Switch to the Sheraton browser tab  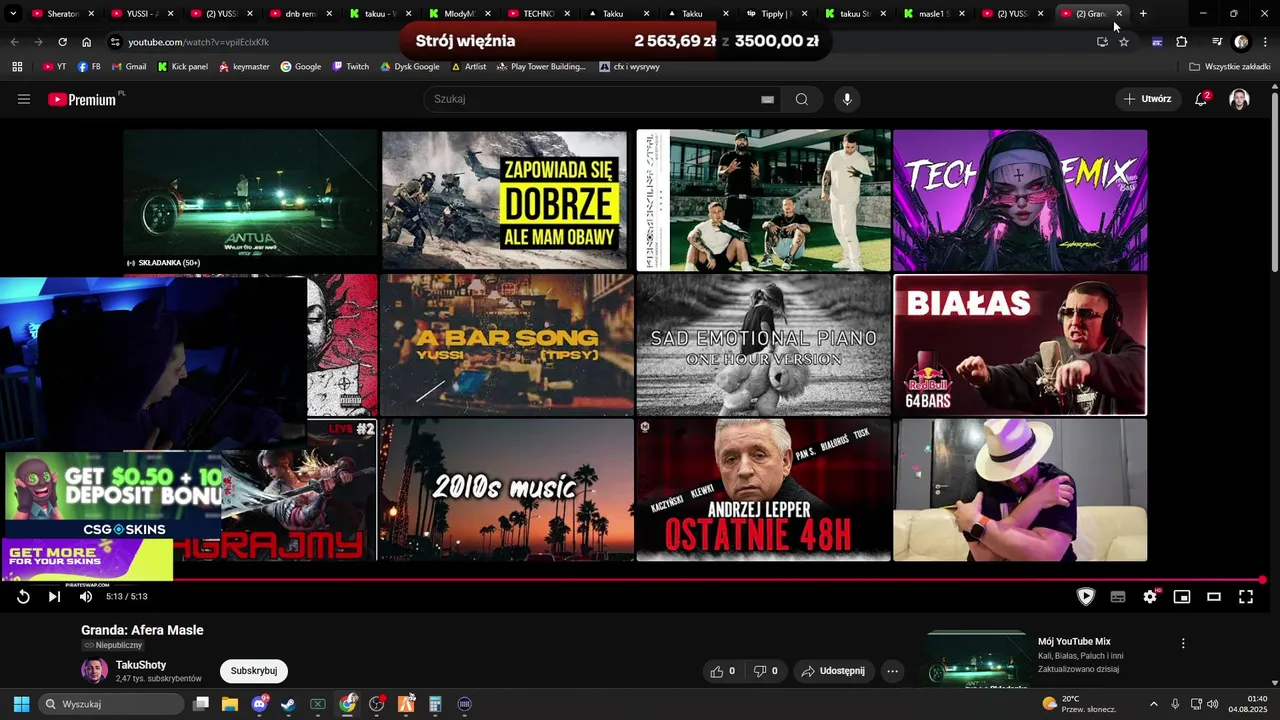click(x=62, y=14)
